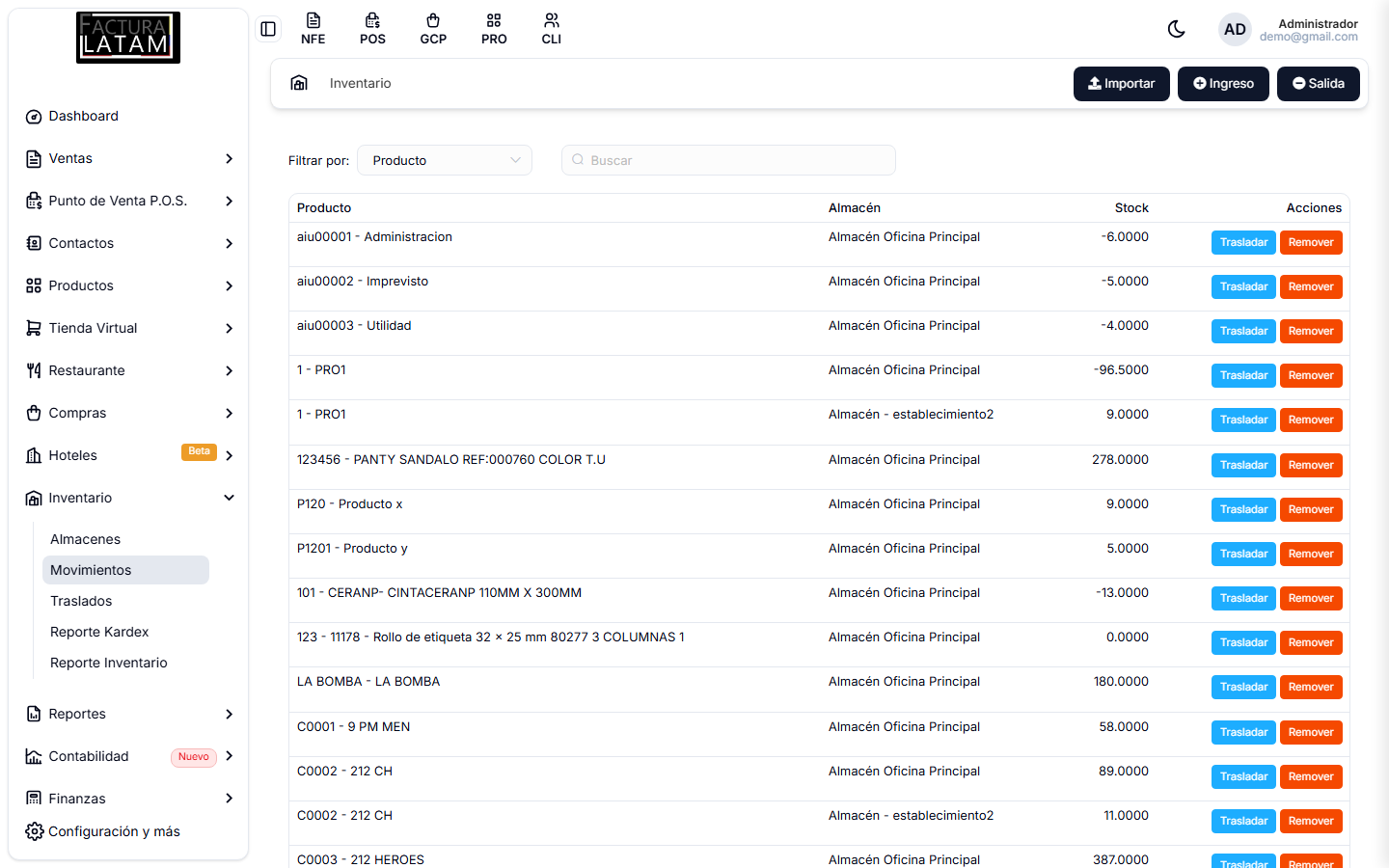Open the AD user avatar menu
The width and height of the screenshot is (1389, 868).
click(1235, 29)
